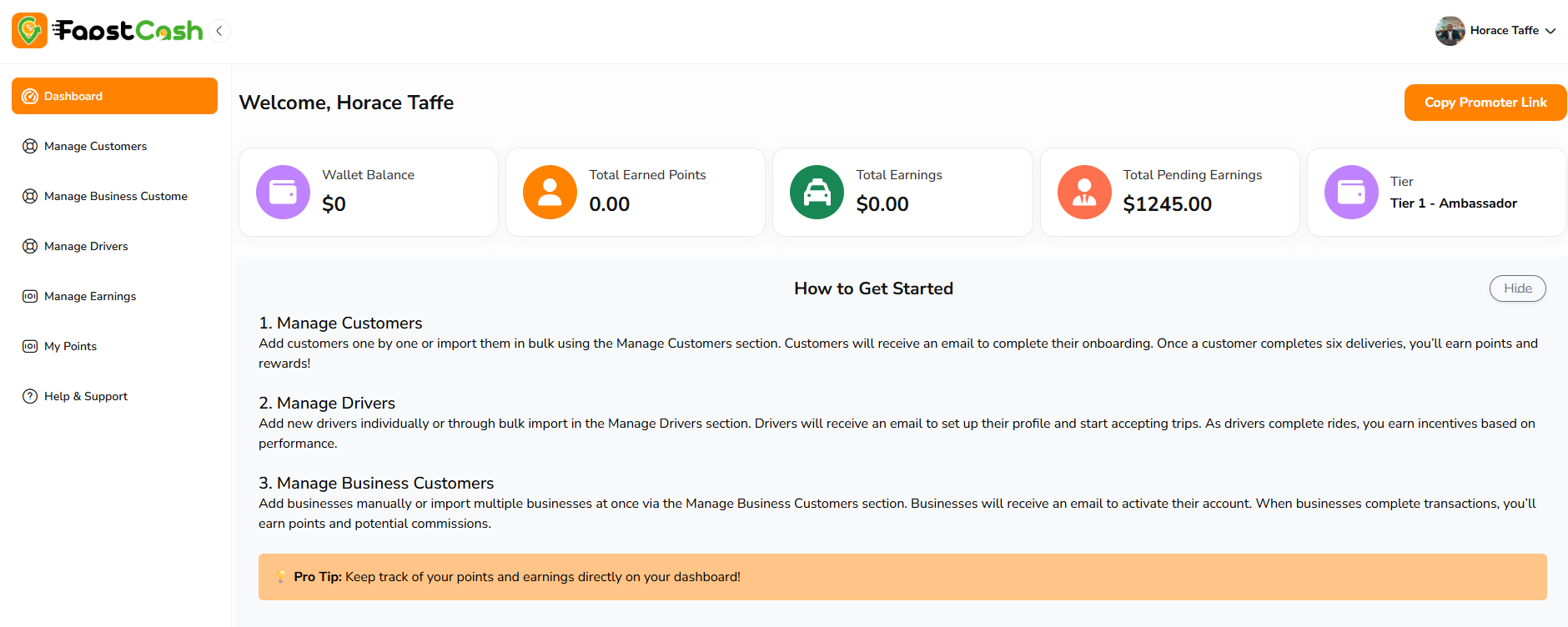
Task: Open the Tier 1 - Ambassador card
Action: coord(1452,193)
